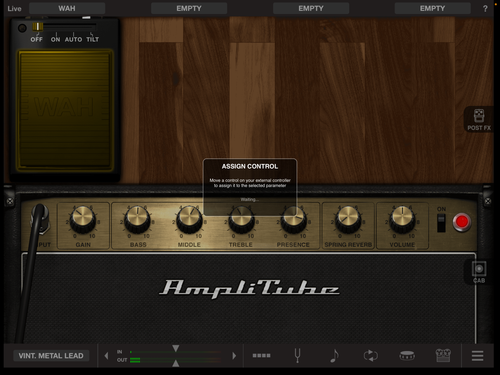Click the AmpliTube logo on the grille

pyautogui.click(x=249, y=288)
